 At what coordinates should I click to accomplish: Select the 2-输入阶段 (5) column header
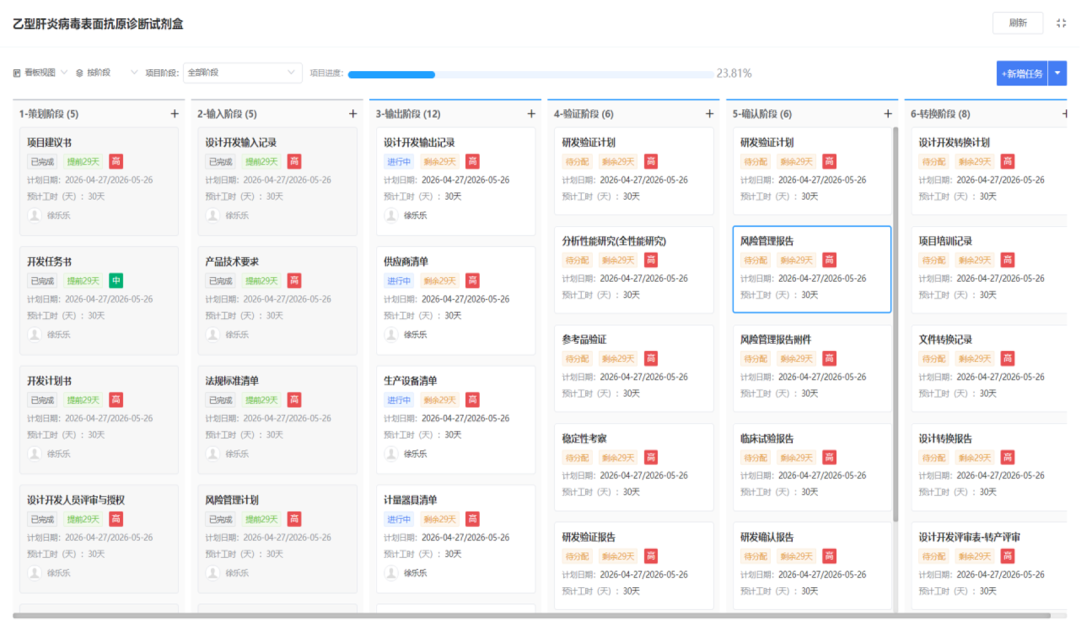227,114
